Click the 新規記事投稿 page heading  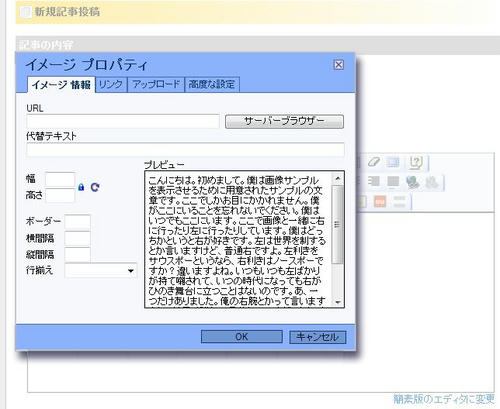(x=67, y=12)
